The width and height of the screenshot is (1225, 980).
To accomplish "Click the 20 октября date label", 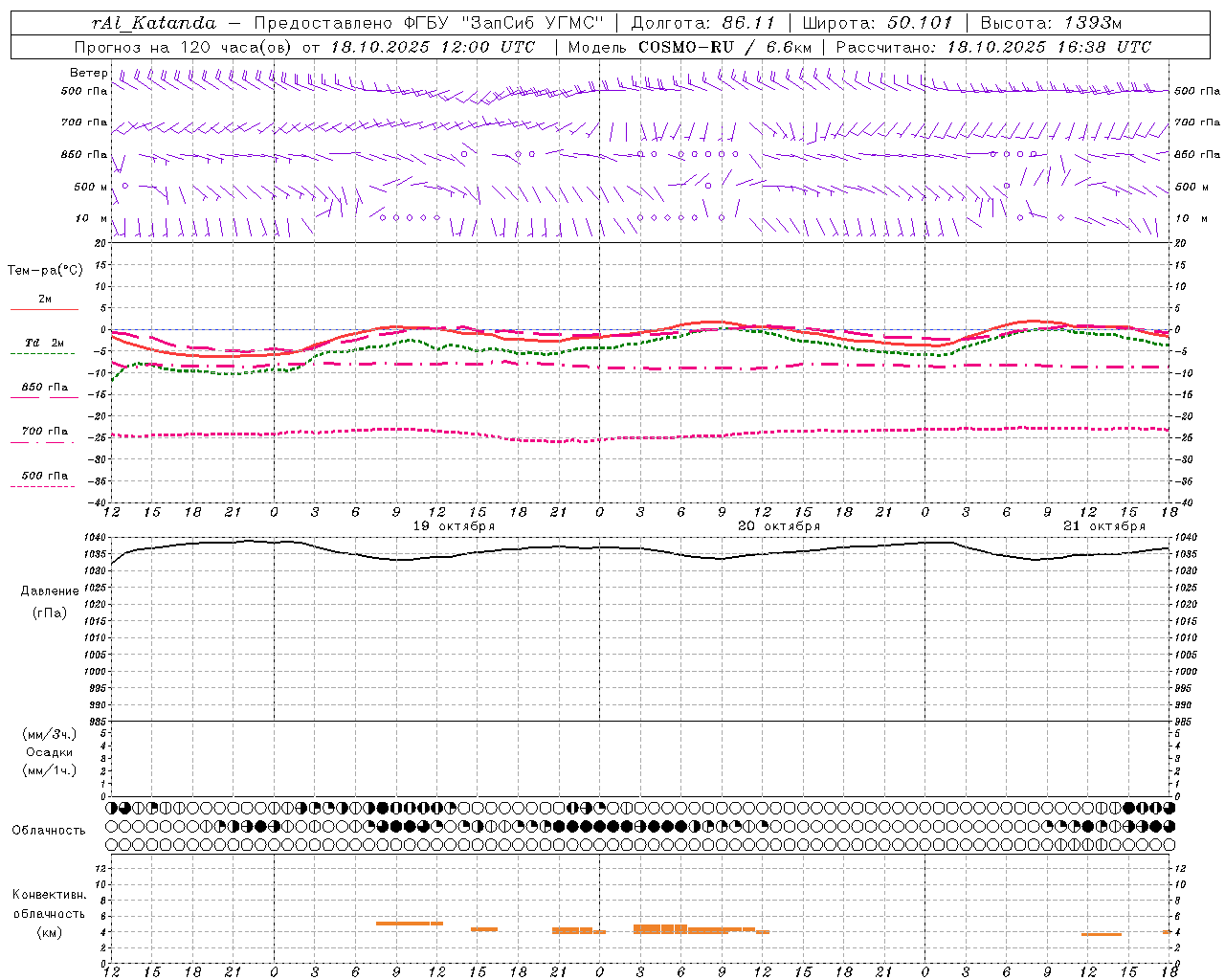I will click(779, 526).
